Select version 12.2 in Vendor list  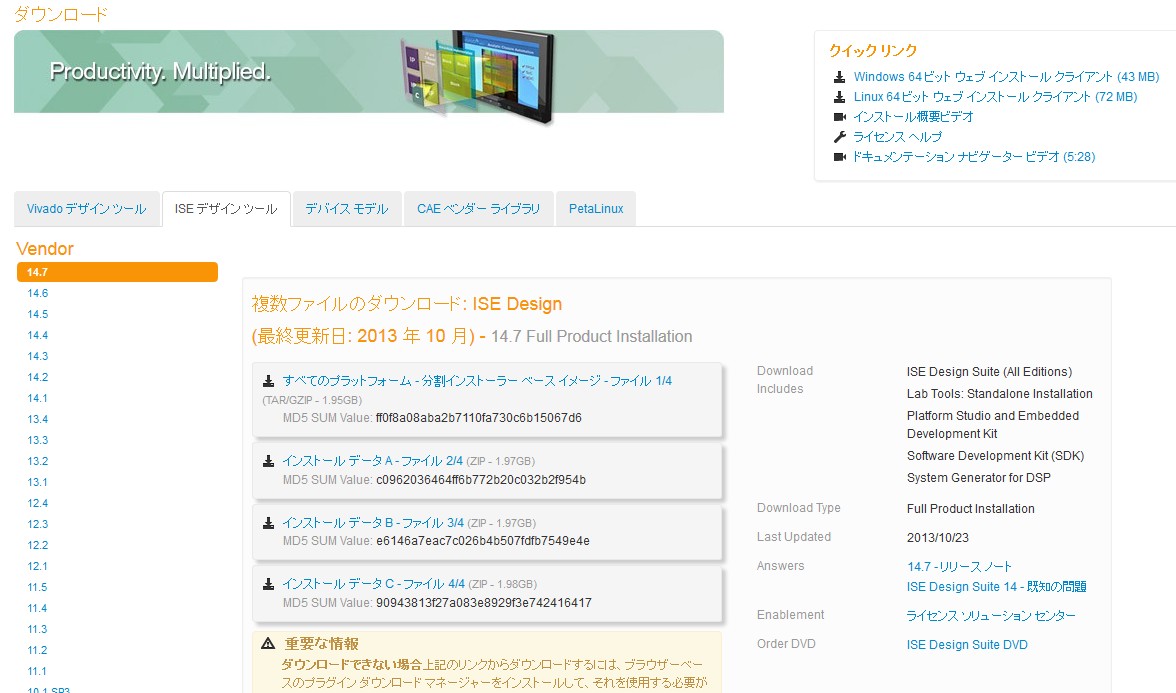38,545
